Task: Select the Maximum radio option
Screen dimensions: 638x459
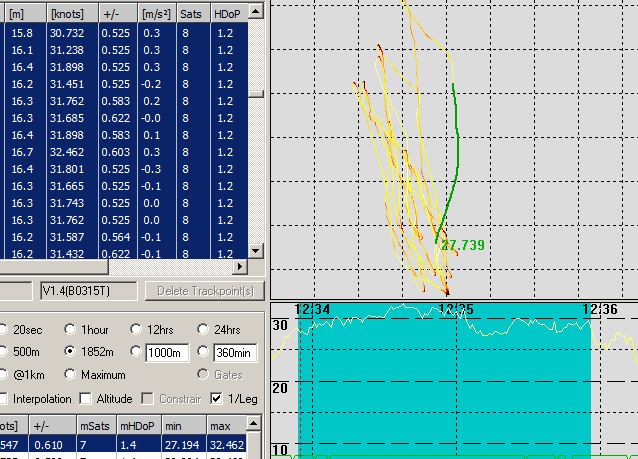Action: point(71,375)
